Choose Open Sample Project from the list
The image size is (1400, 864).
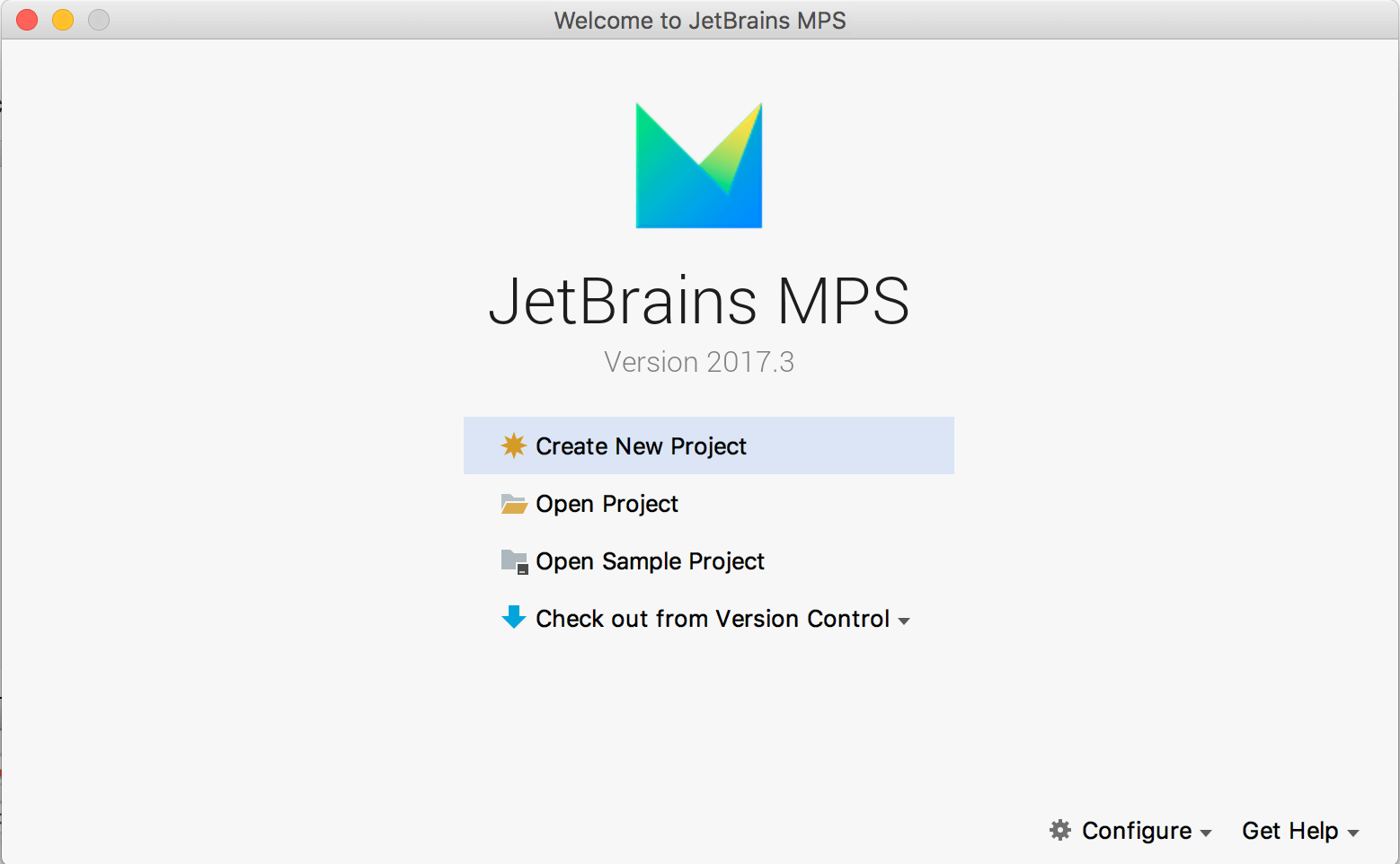(650, 561)
